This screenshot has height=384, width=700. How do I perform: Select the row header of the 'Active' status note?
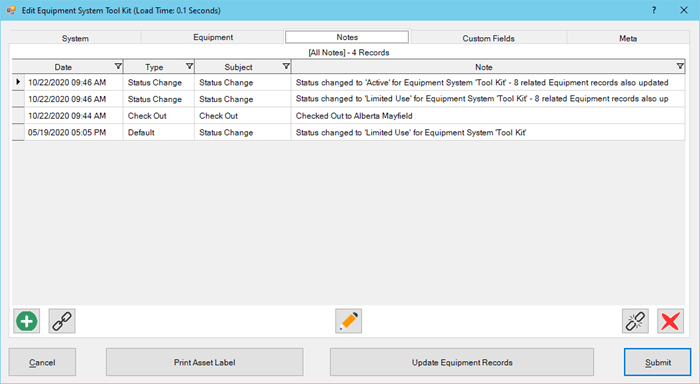coord(18,82)
